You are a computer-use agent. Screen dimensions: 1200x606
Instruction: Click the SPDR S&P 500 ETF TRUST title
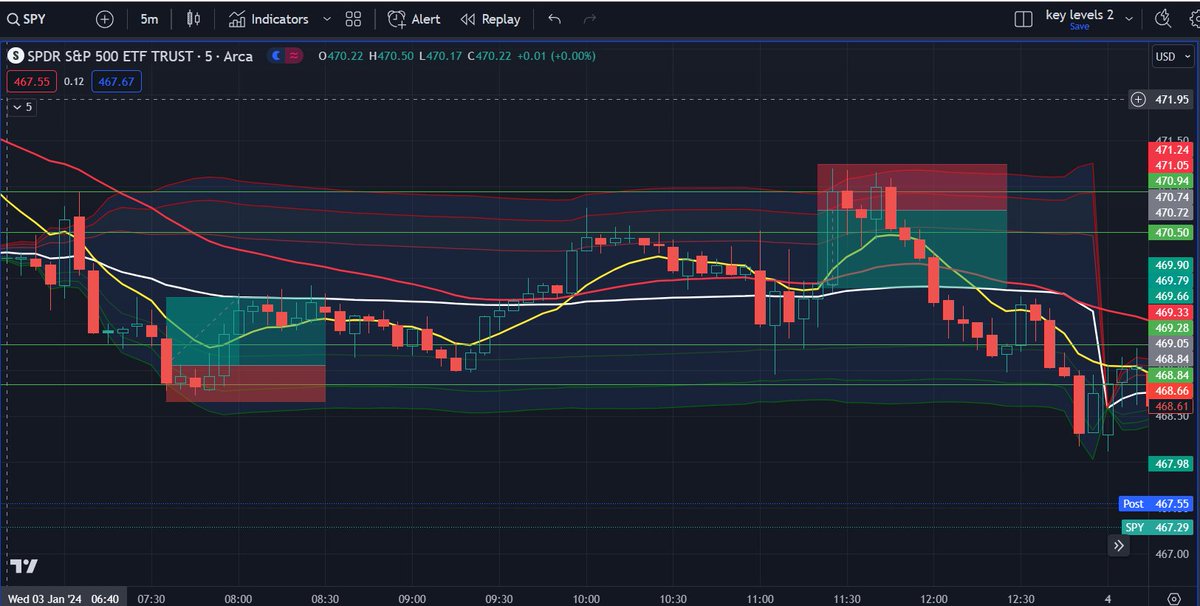click(x=141, y=56)
